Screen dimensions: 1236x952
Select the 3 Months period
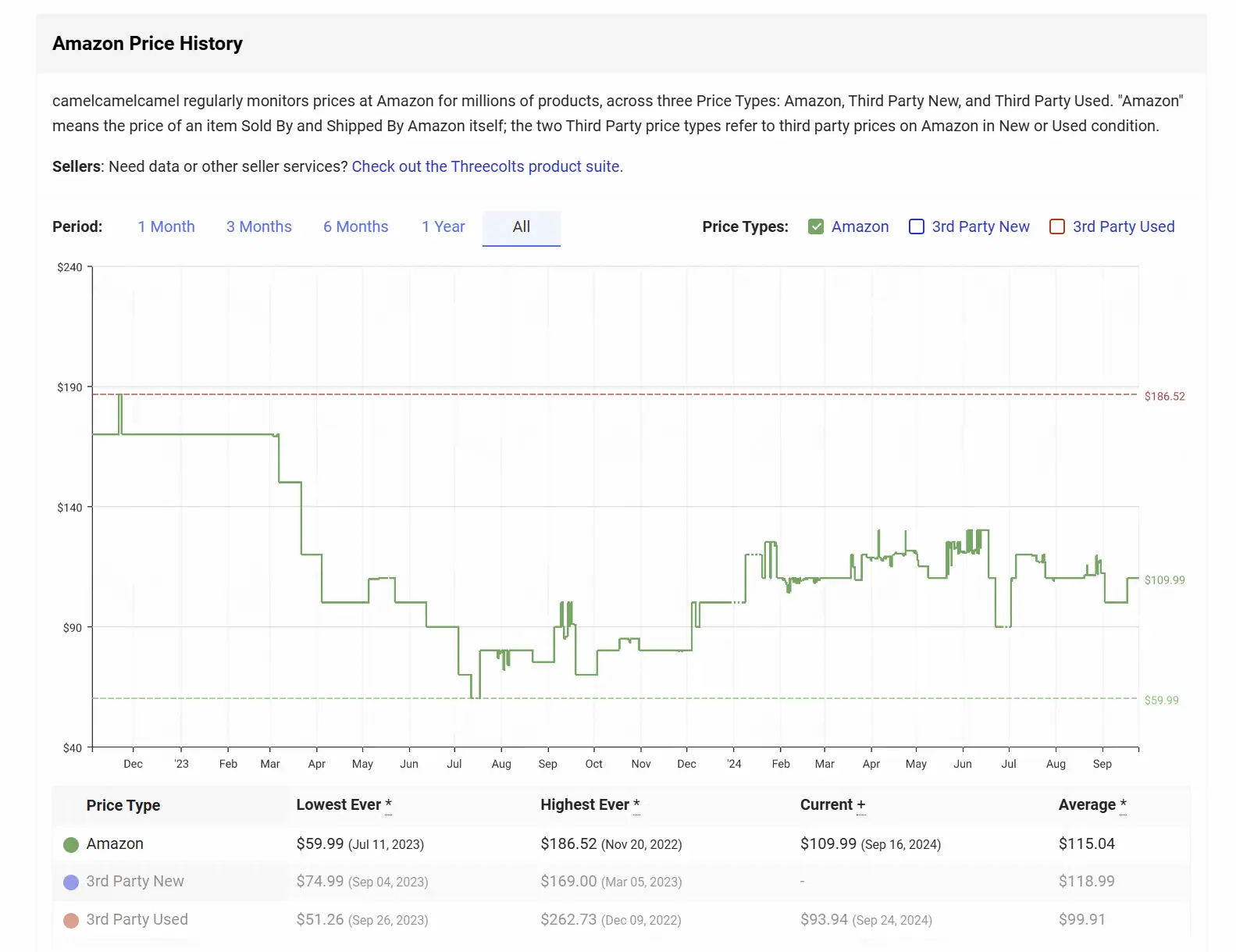258,226
